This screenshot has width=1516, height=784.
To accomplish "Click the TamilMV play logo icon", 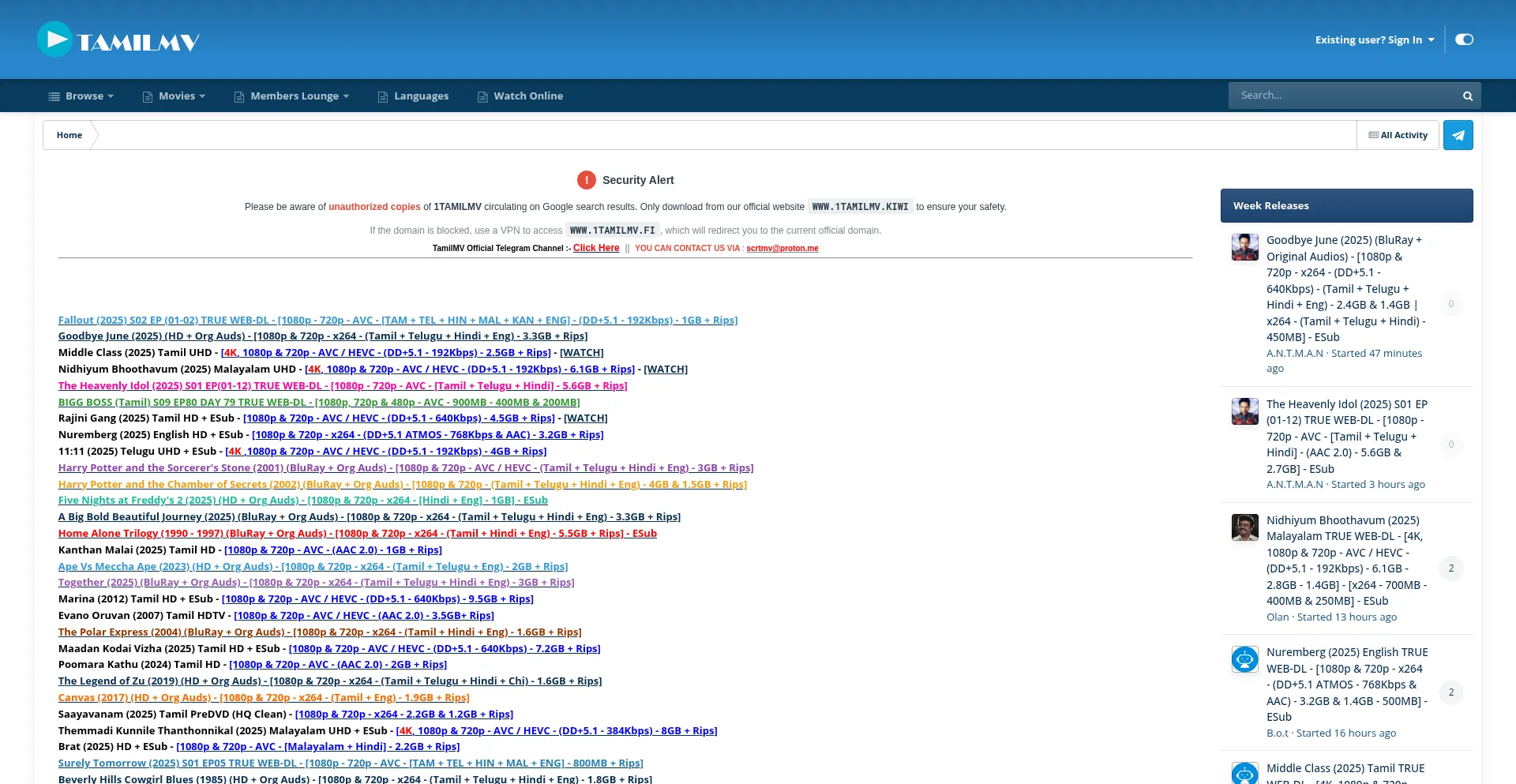I will tap(54, 39).
